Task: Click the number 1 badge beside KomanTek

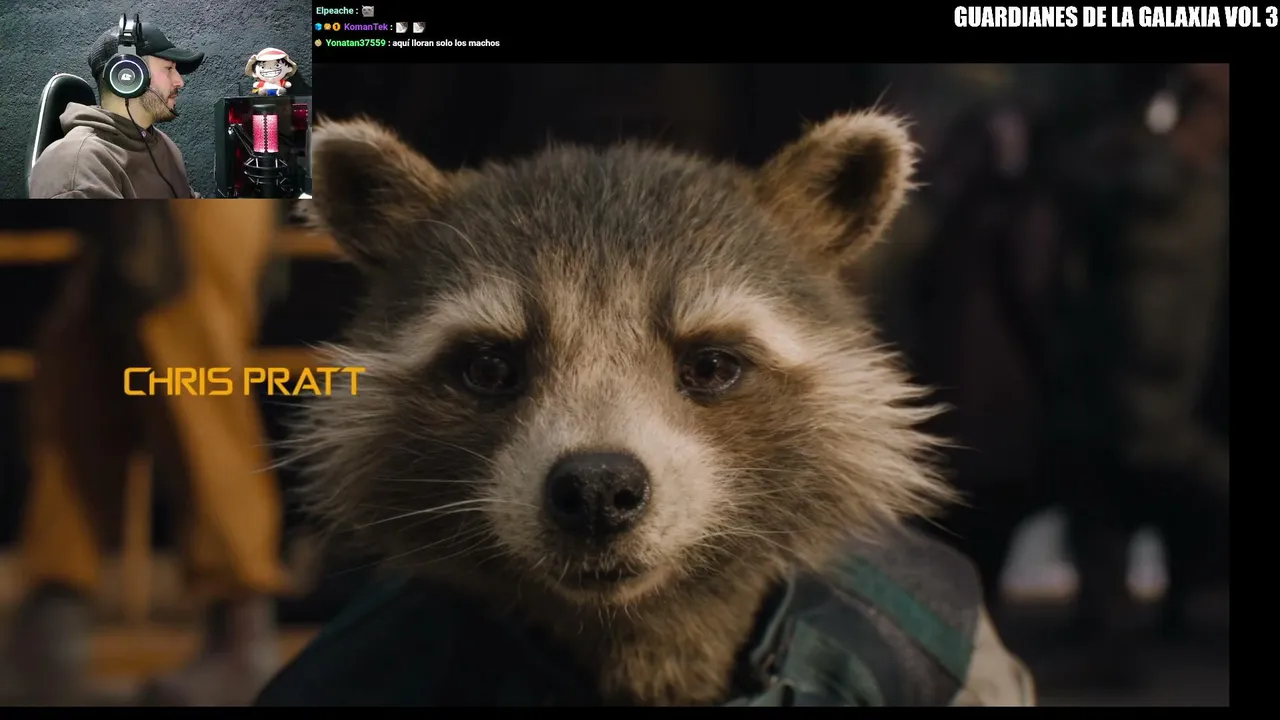Action: [336, 27]
